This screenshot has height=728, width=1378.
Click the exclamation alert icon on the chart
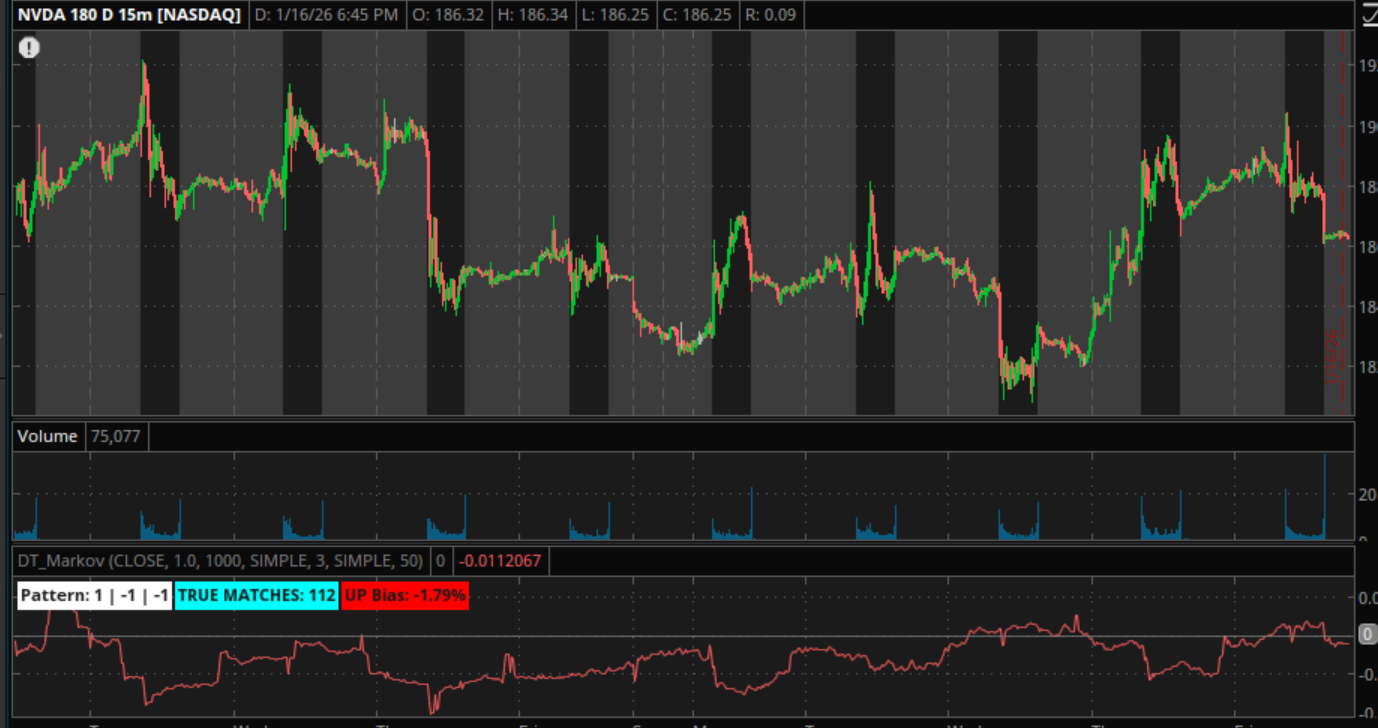tap(29, 47)
